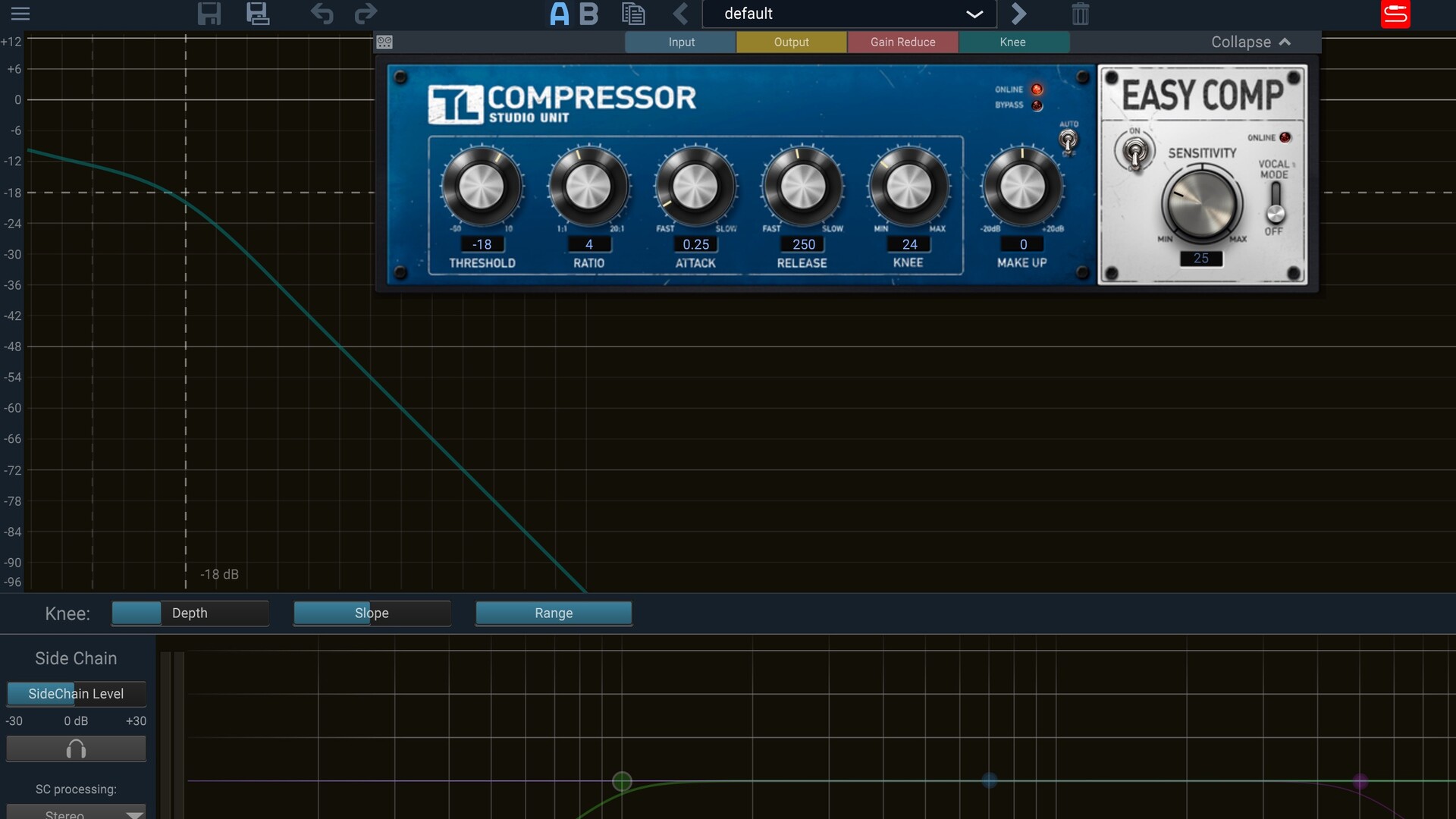The height and width of the screenshot is (819, 1456).
Task: Click the Knee knob
Action: point(908,187)
